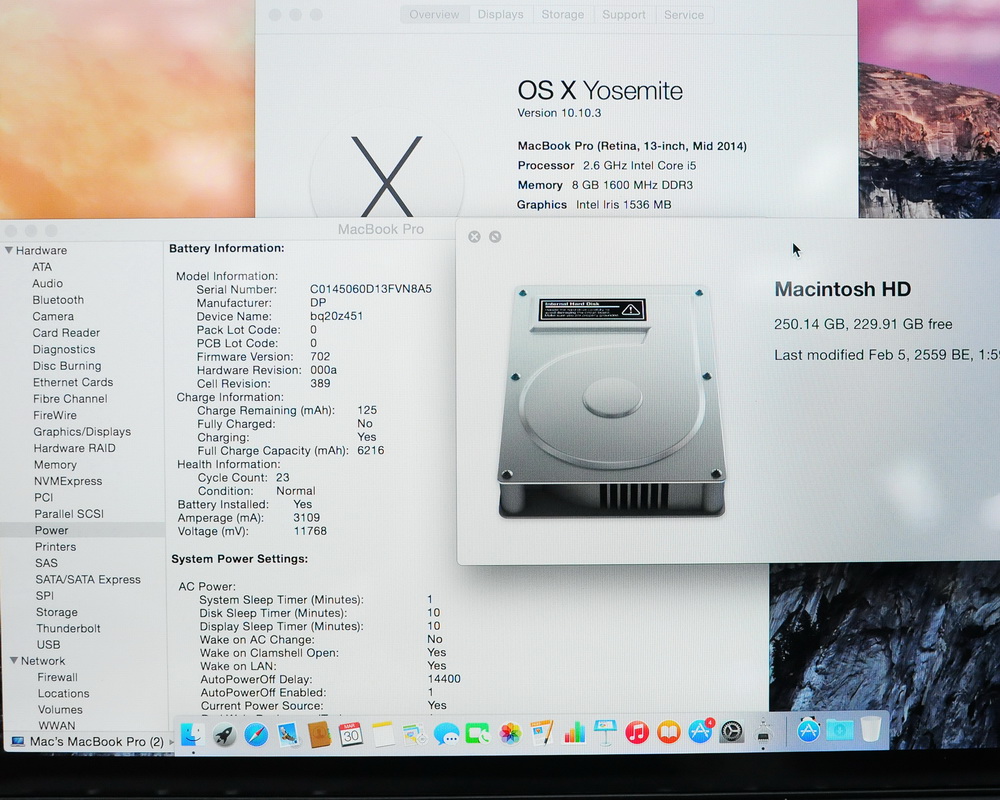Switch to Storage tab in About This Mac
The height and width of the screenshot is (800, 1000).
point(562,15)
